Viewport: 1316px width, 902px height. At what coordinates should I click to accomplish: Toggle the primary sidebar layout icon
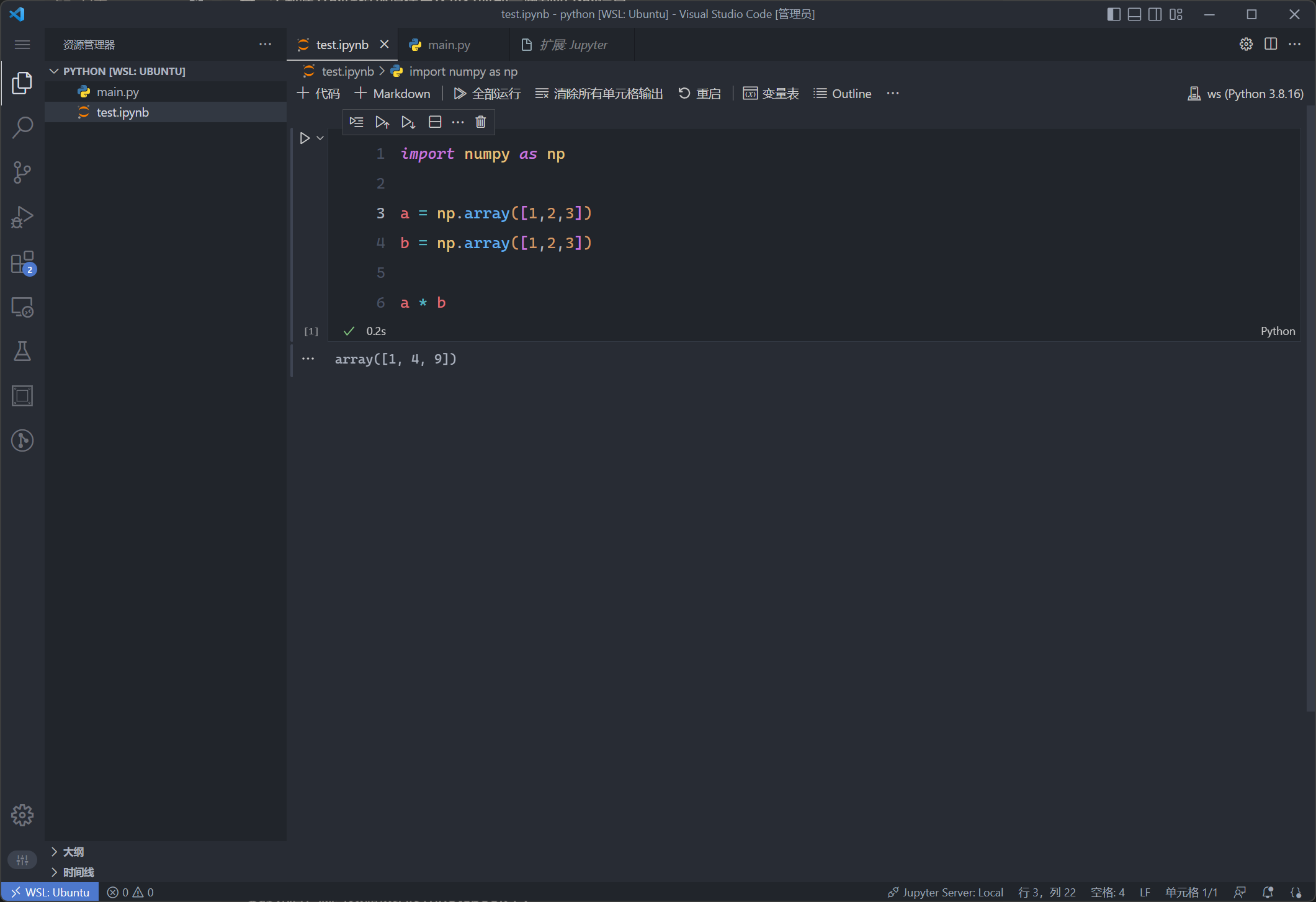click(x=1114, y=14)
